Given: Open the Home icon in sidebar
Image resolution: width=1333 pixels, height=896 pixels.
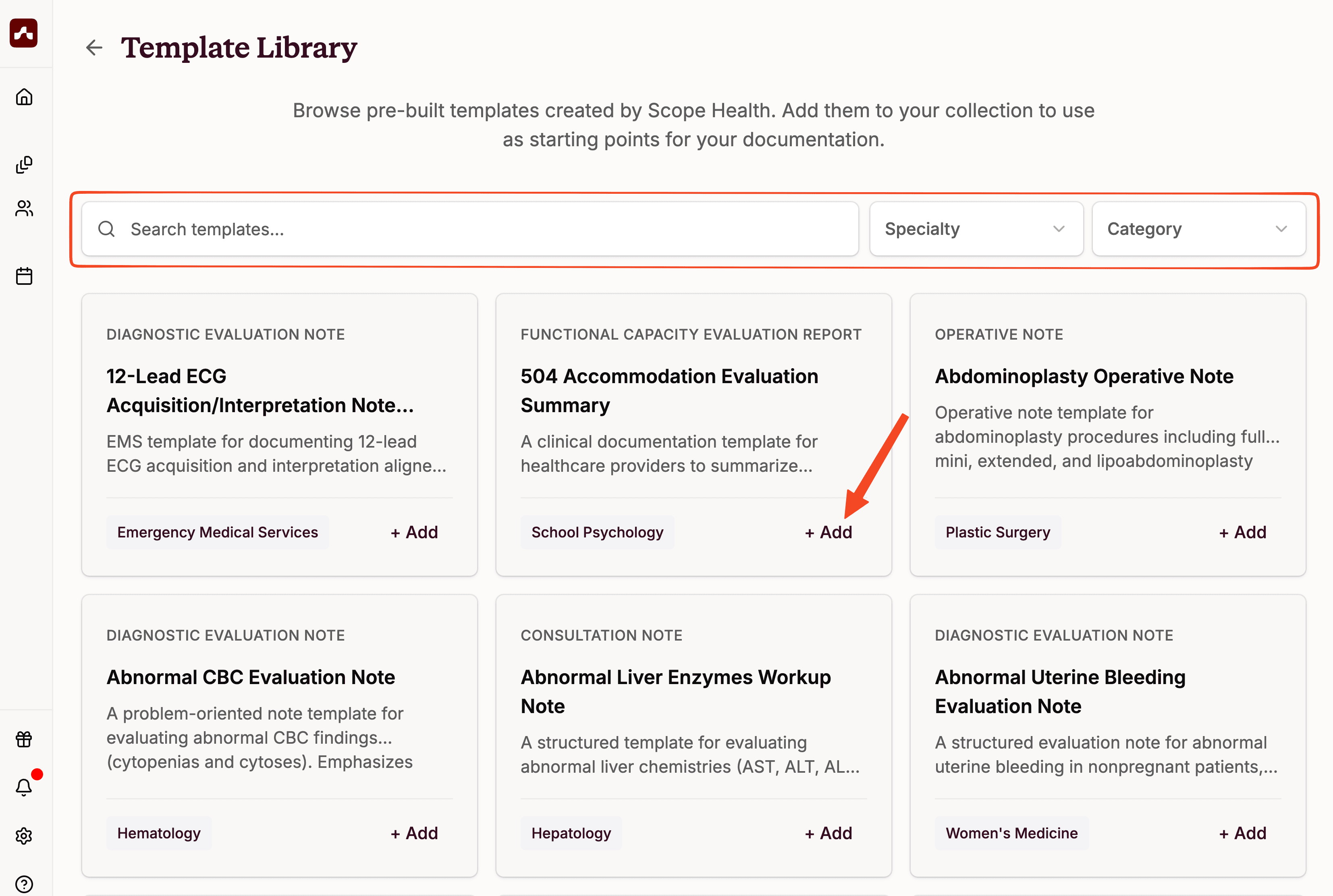Looking at the screenshot, I should point(24,97).
